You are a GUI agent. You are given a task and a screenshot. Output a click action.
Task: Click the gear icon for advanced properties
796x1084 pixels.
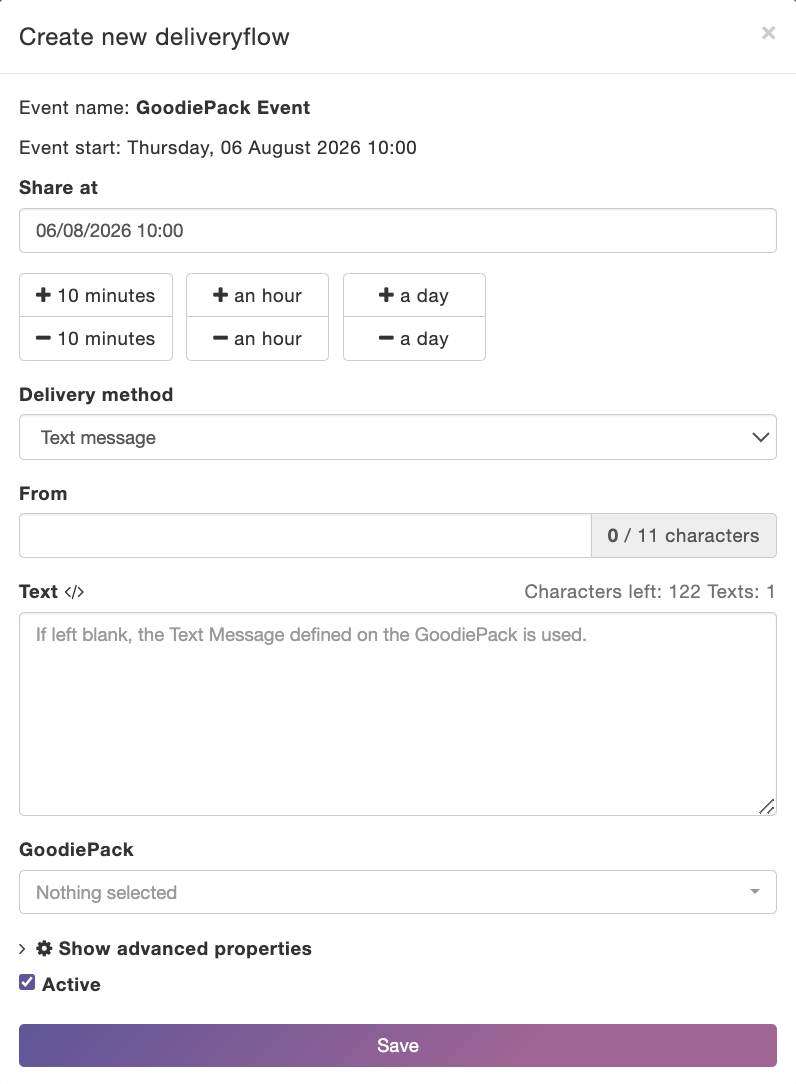point(44,948)
